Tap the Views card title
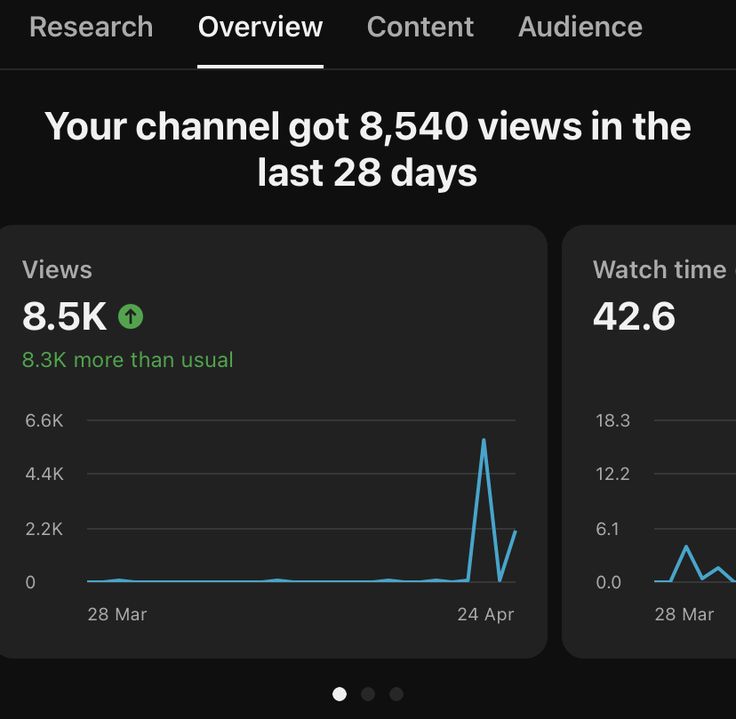Viewport: 736px width, 719px height. tap(57, 270)
